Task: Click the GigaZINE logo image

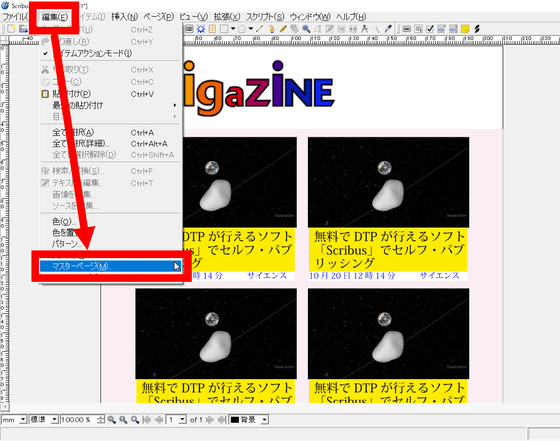Action: pyautogui.click(x=259, y=89)
